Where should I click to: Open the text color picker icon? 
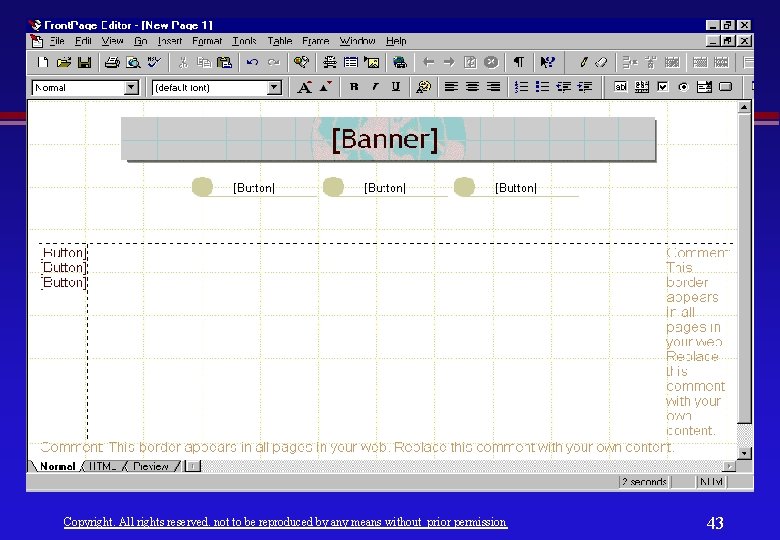424,88
